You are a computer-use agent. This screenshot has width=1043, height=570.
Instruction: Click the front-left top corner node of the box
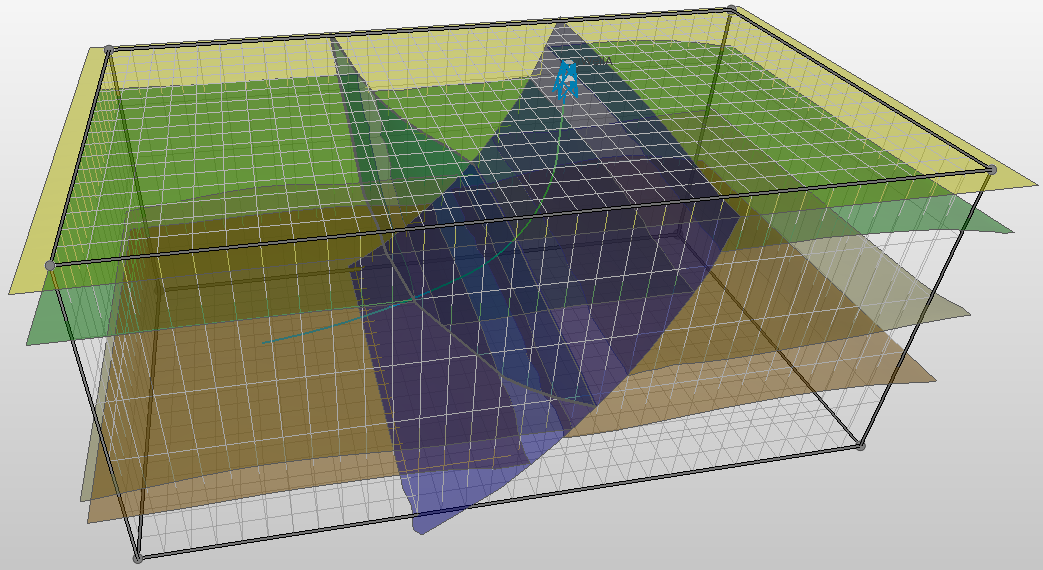click(x=50, y=266)
